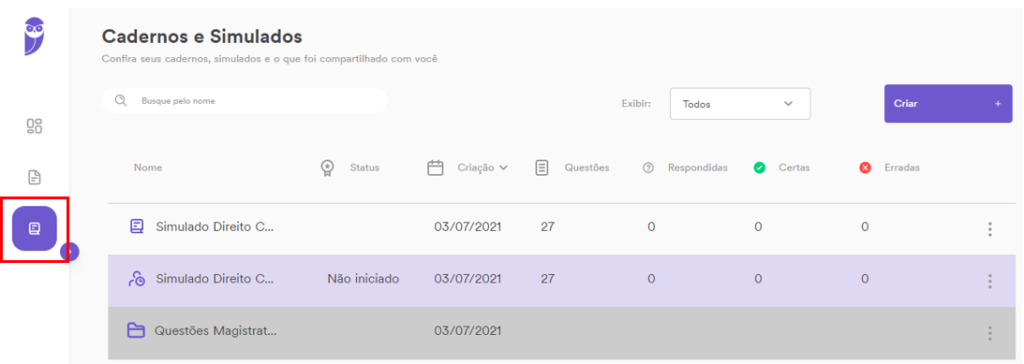Viewport: 1024px width, 364px height.
Task: Click the folder icon of Questões Magistrat...
Action: 135,331
